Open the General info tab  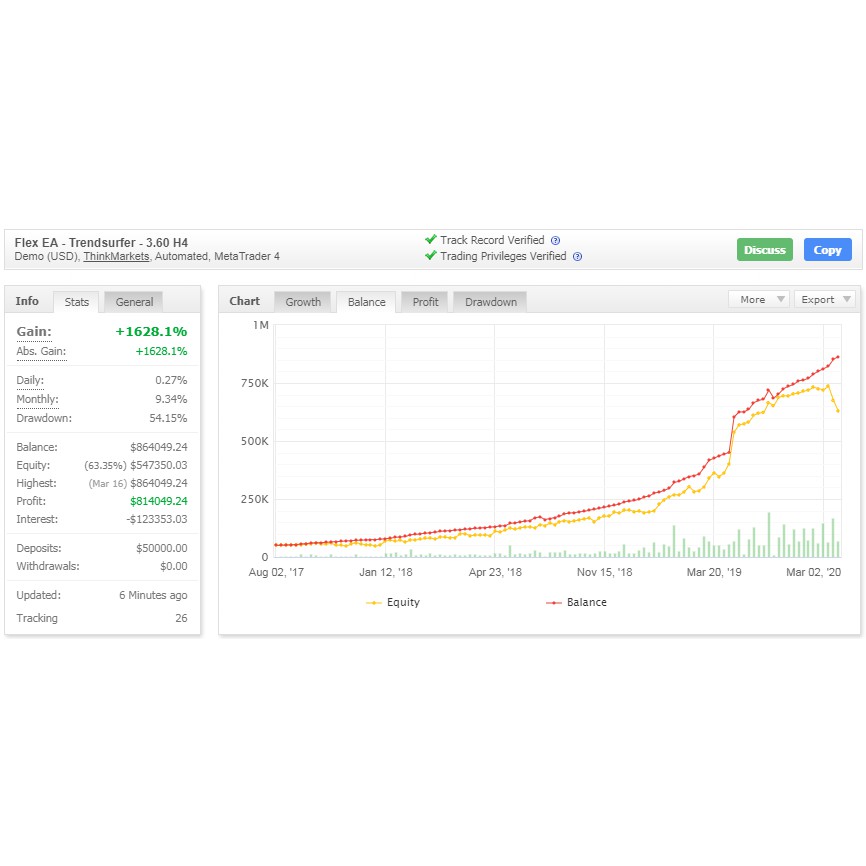pos(134,302)
